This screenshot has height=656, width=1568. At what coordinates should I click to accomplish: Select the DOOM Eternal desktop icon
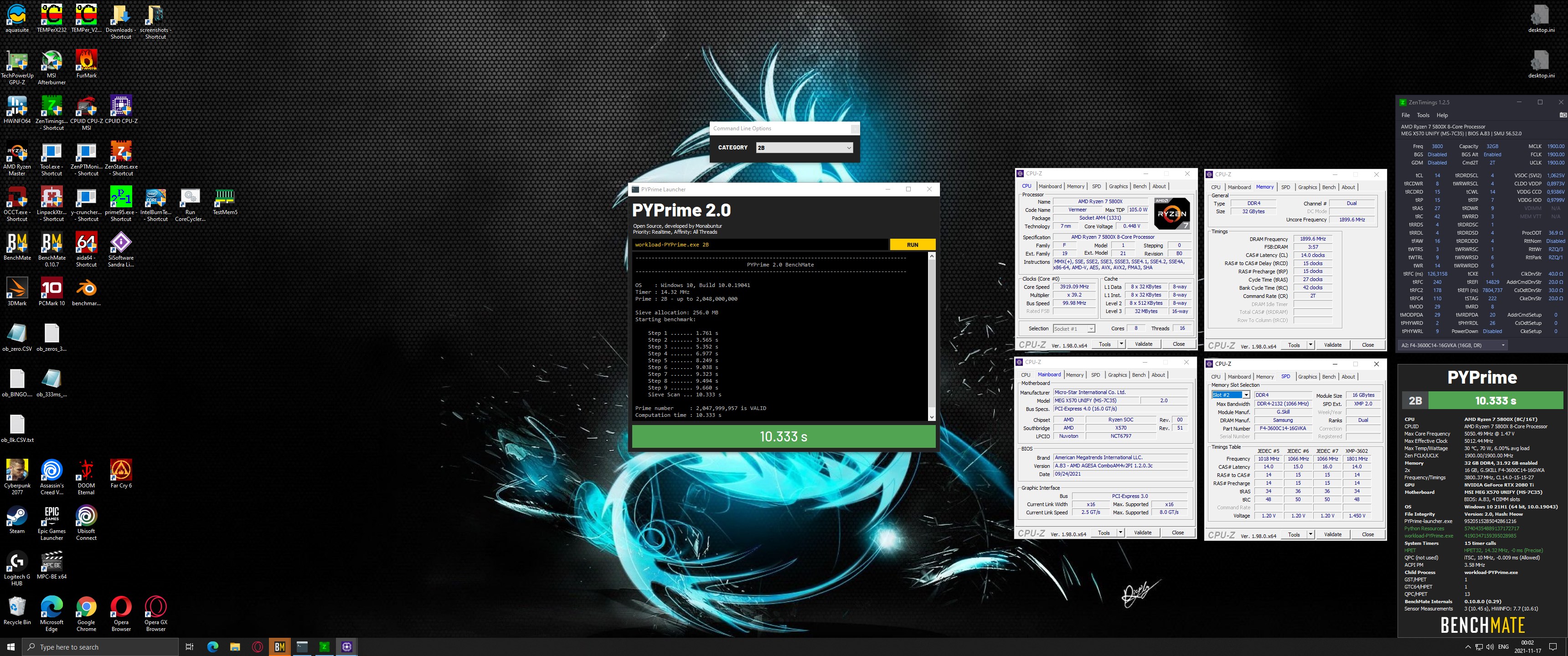click(87, 478)
